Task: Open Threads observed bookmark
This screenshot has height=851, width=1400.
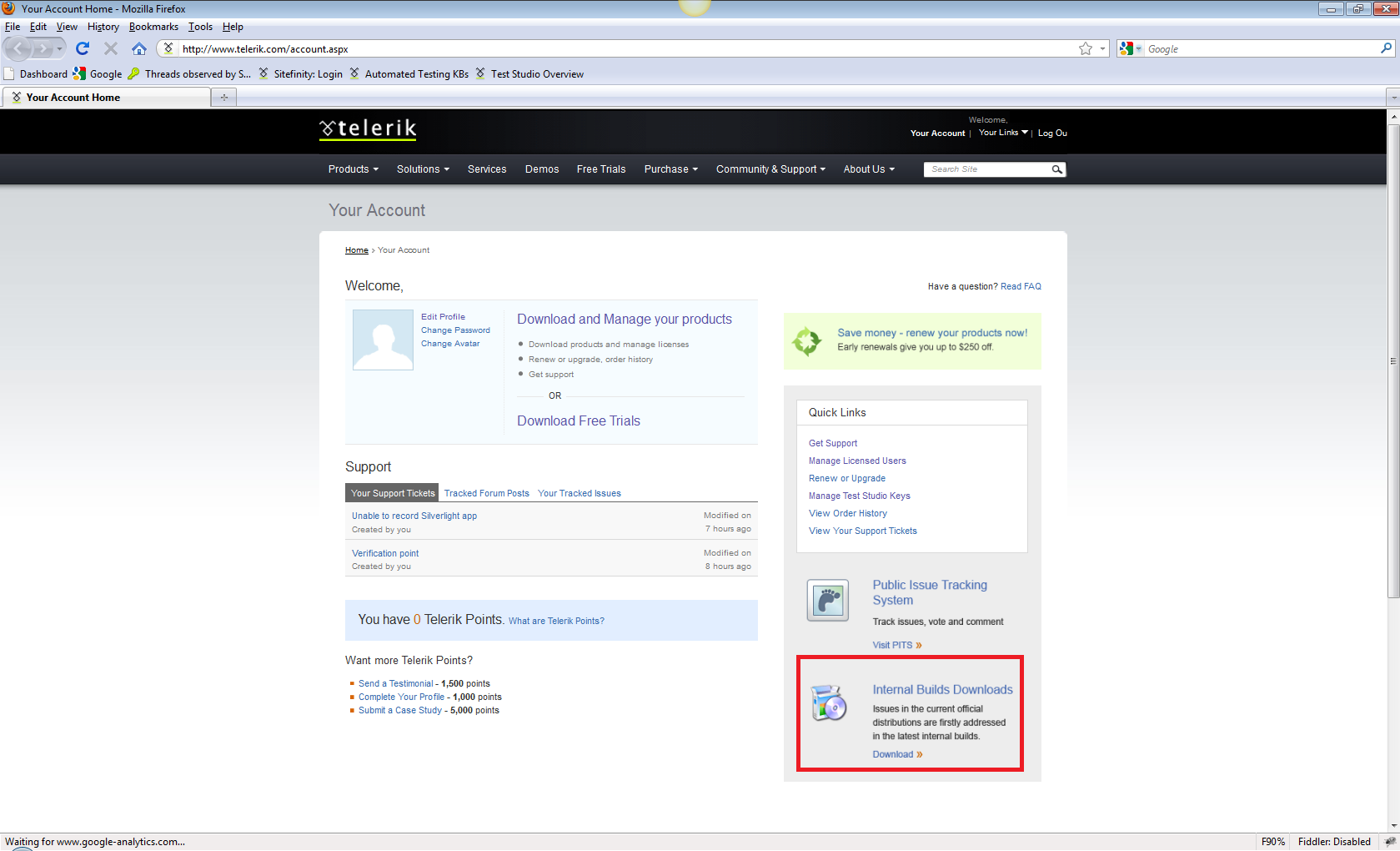Action: [189, 73]
